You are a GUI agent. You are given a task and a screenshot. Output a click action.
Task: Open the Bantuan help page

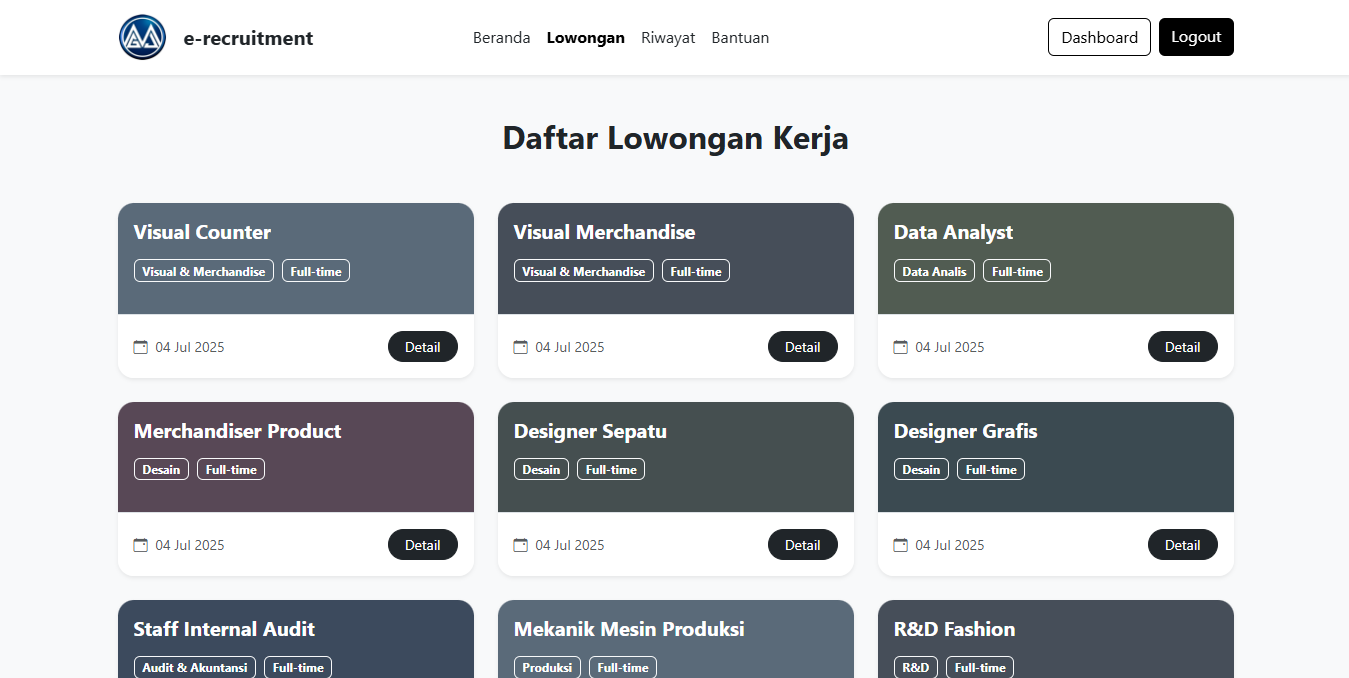740,38
